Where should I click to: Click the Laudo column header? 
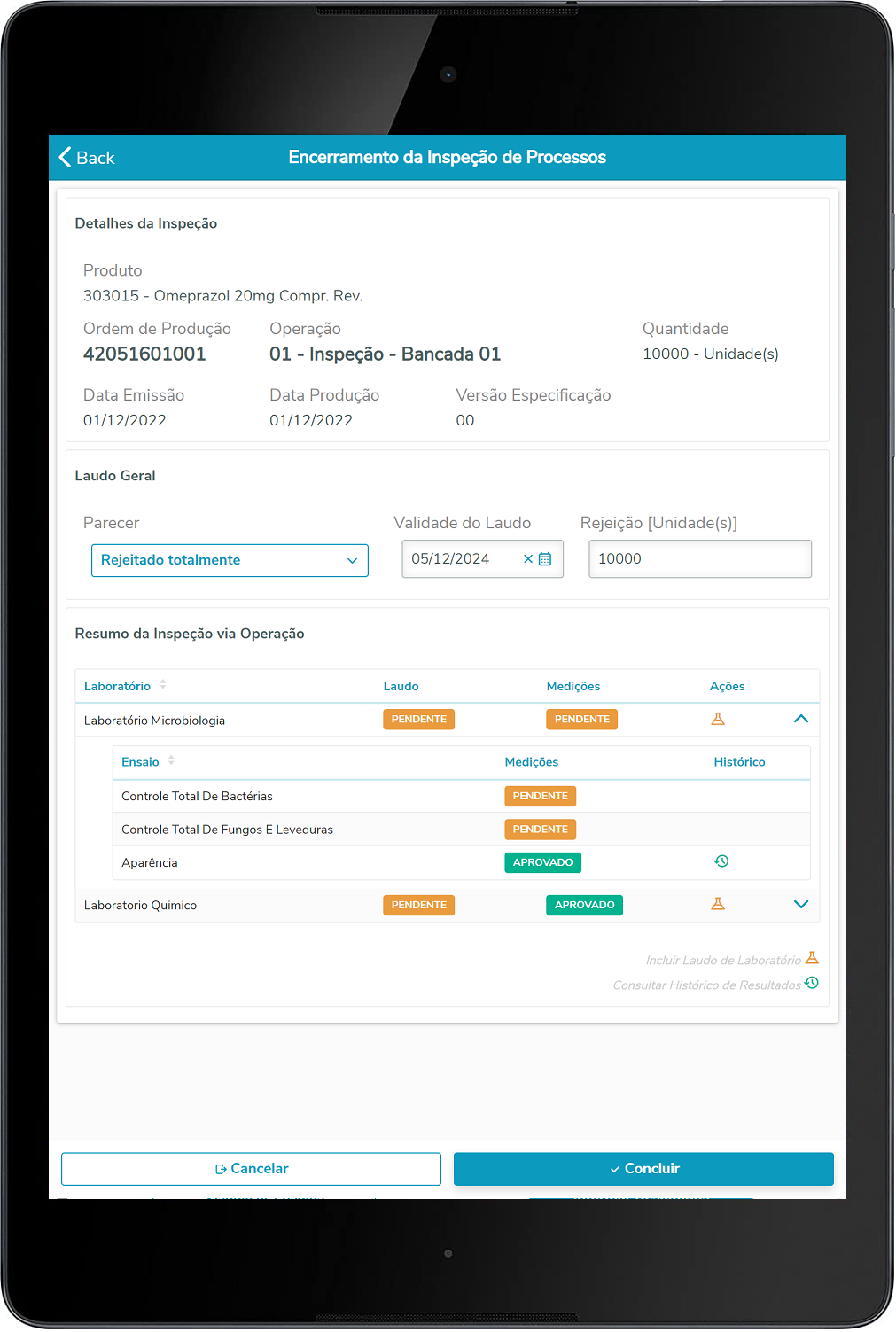pos(401,686)
